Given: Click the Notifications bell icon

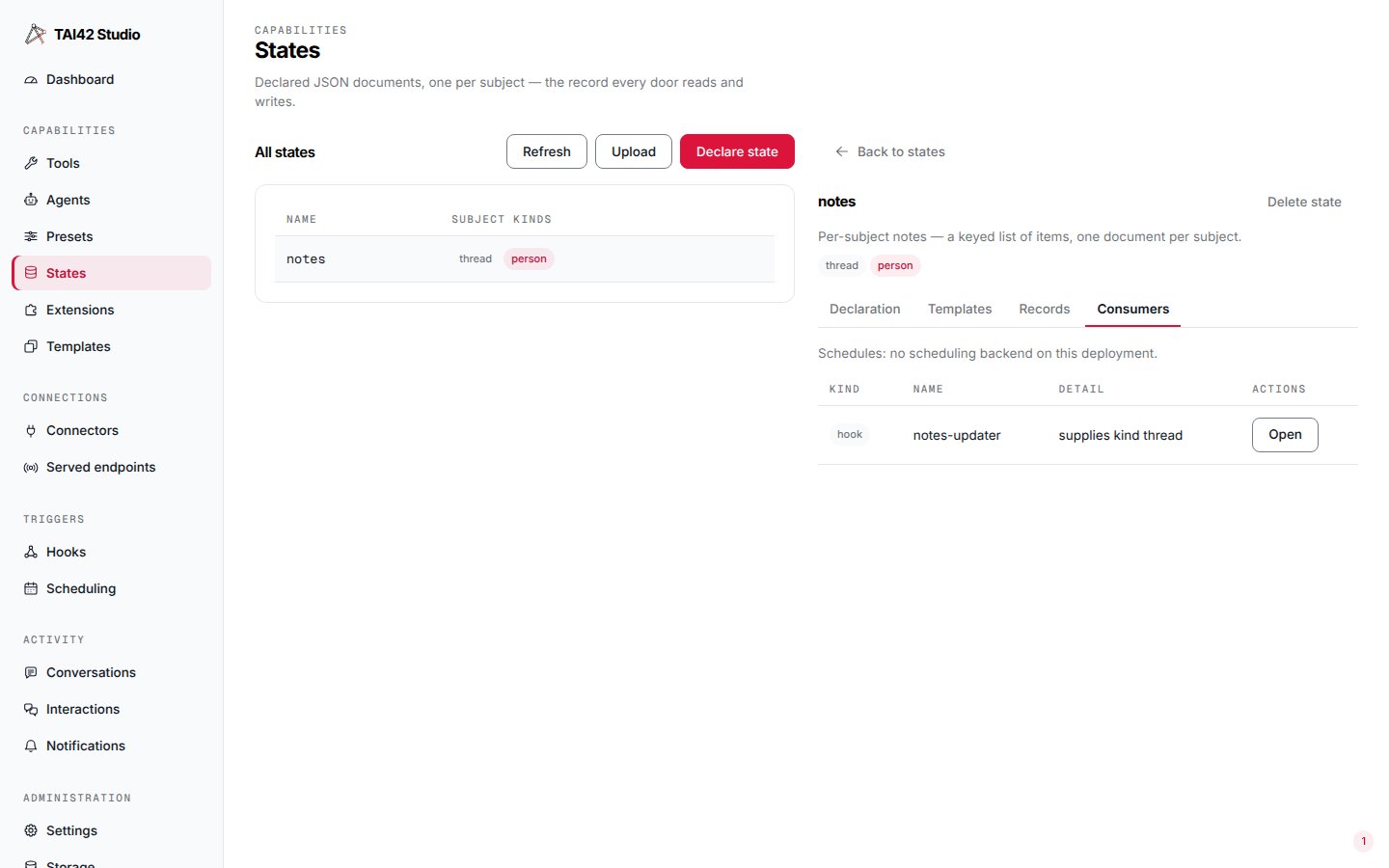Looking at the screenshot, I should (x=31, y=746).
